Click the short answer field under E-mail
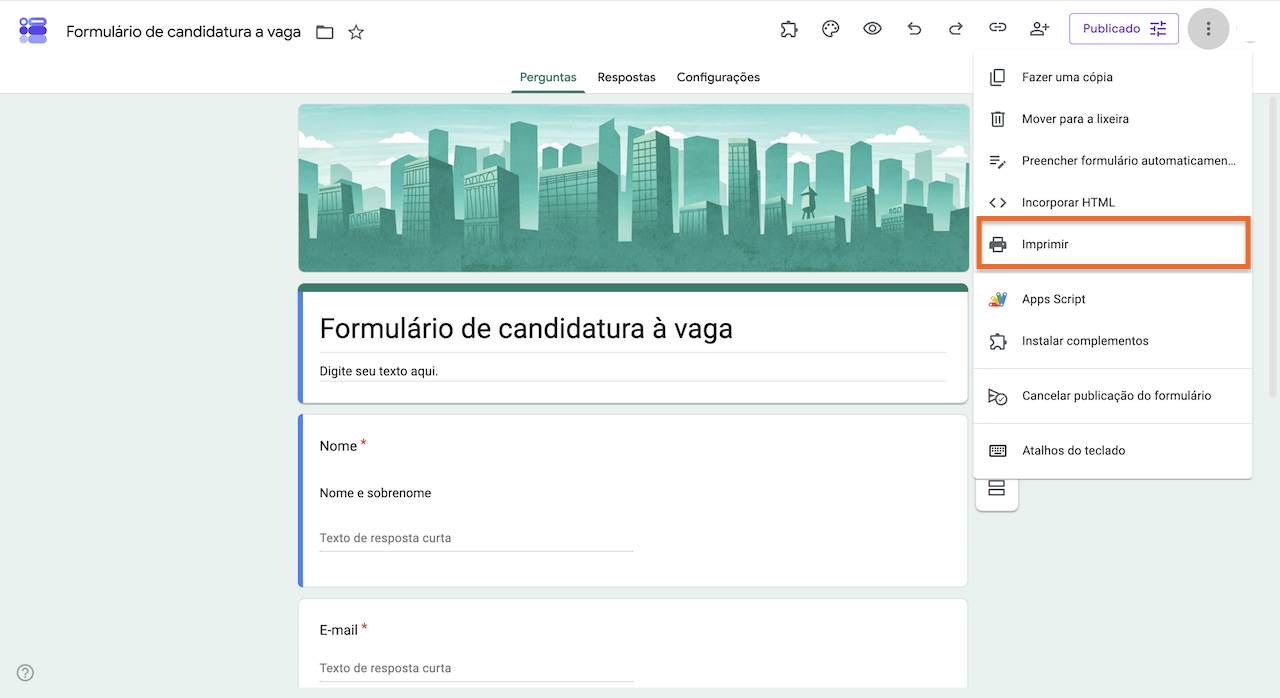The image size is (1280, 698). coord(476,668)
